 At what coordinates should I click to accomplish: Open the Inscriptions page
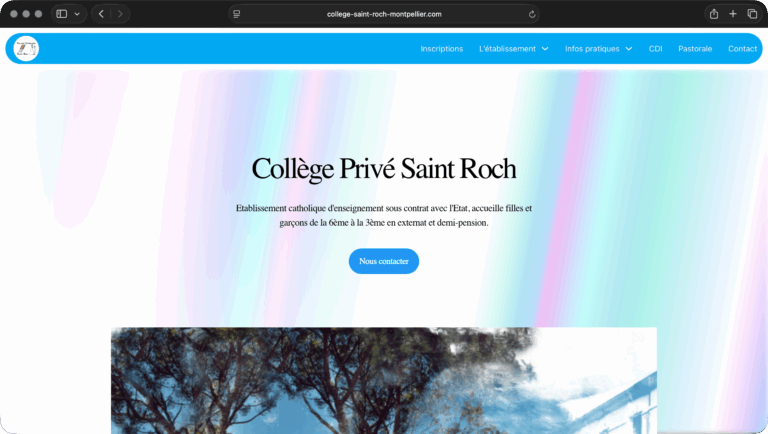(x=442, y=48)
